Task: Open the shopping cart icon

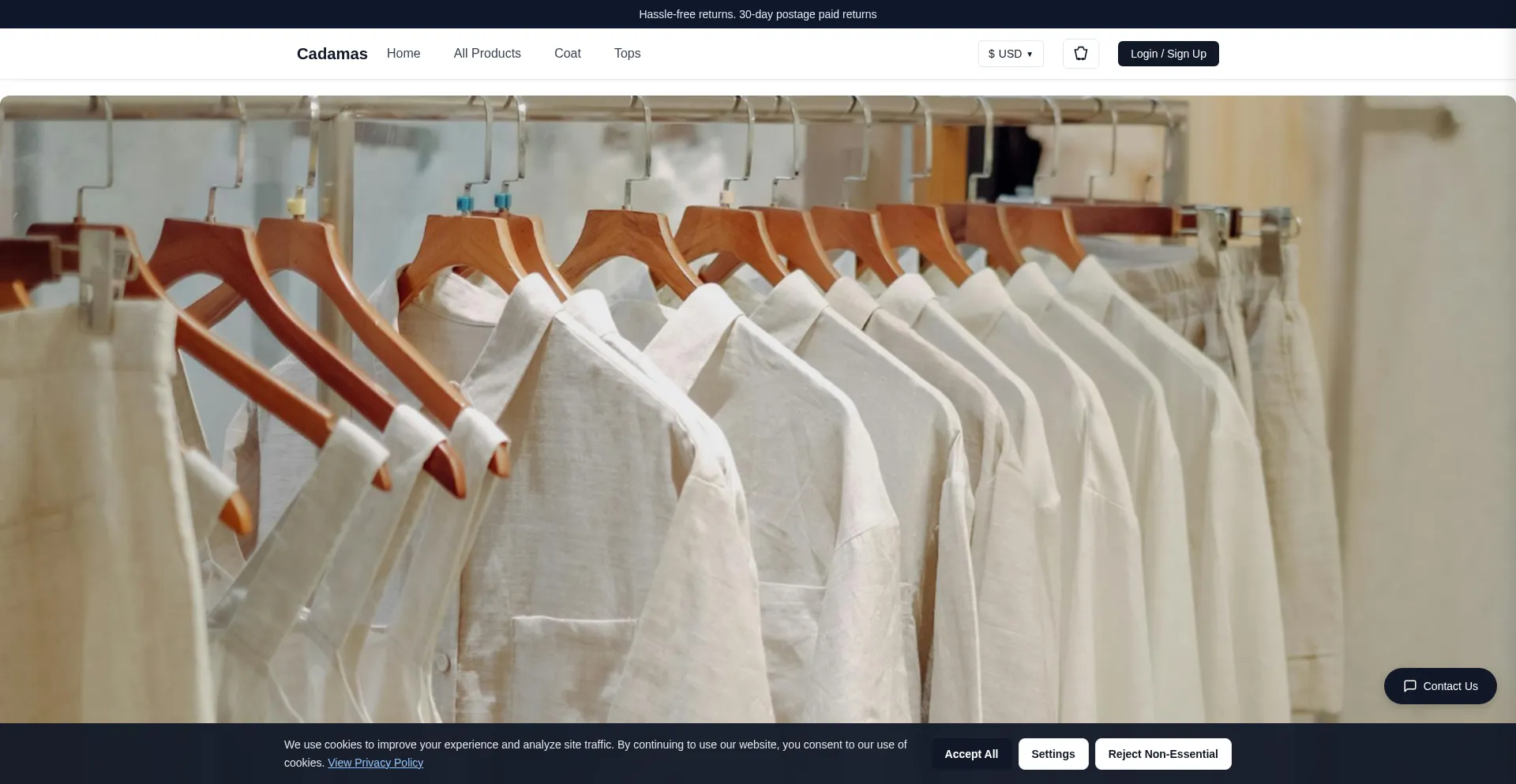Action: point(1080,54)
